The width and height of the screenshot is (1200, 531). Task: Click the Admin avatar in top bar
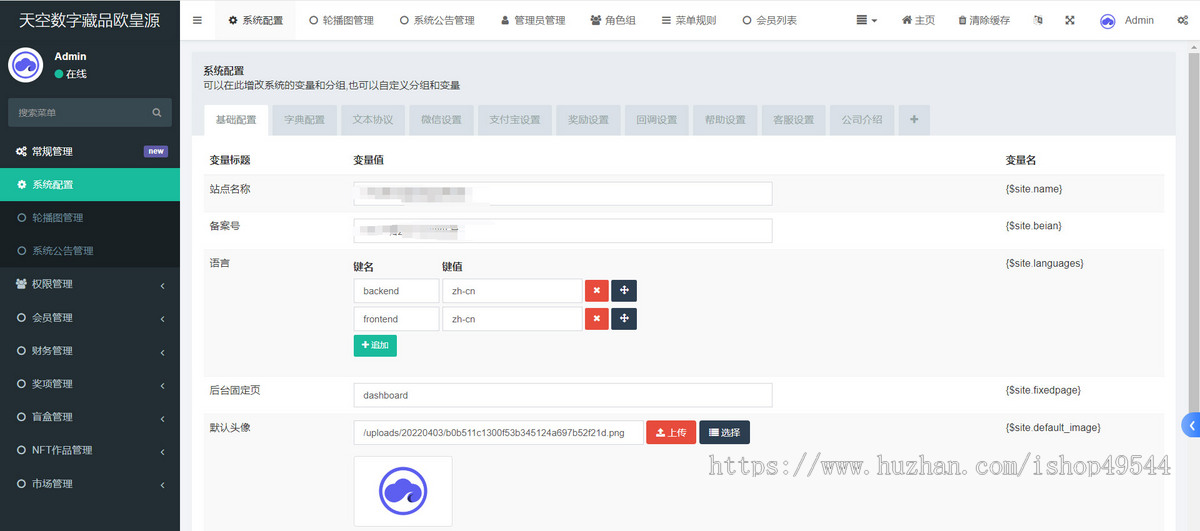point(1108,21)
